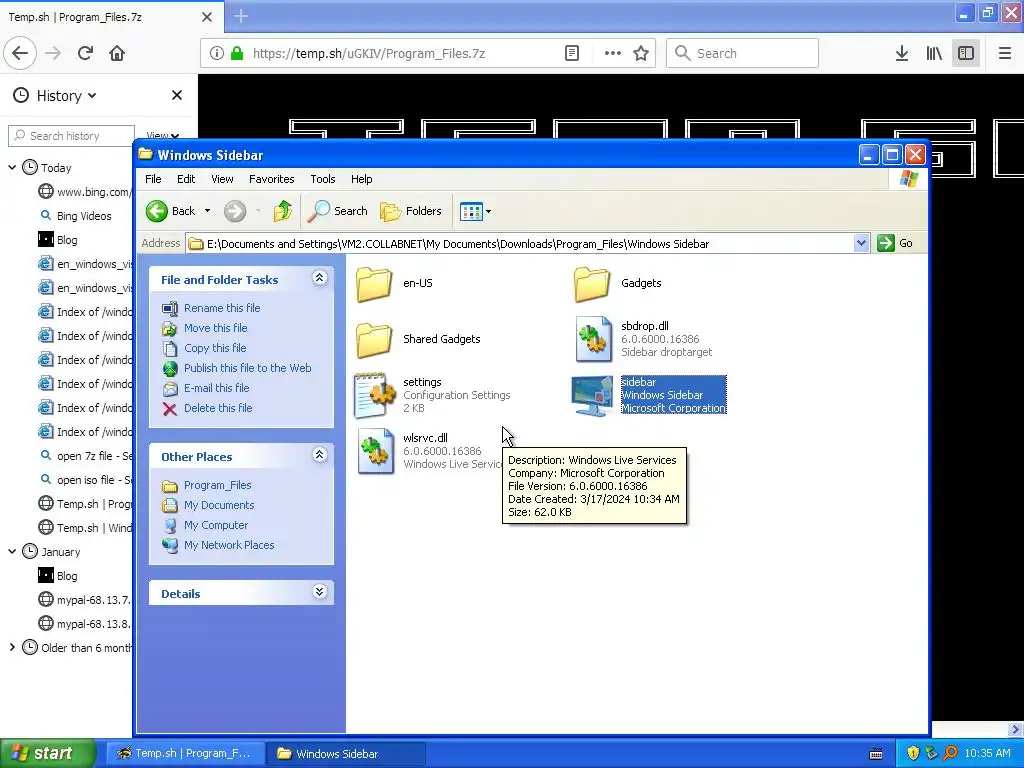This screenshot has height=768, width=1024.
Task: Collapse the January history group
Action: [x=12, y=552]
